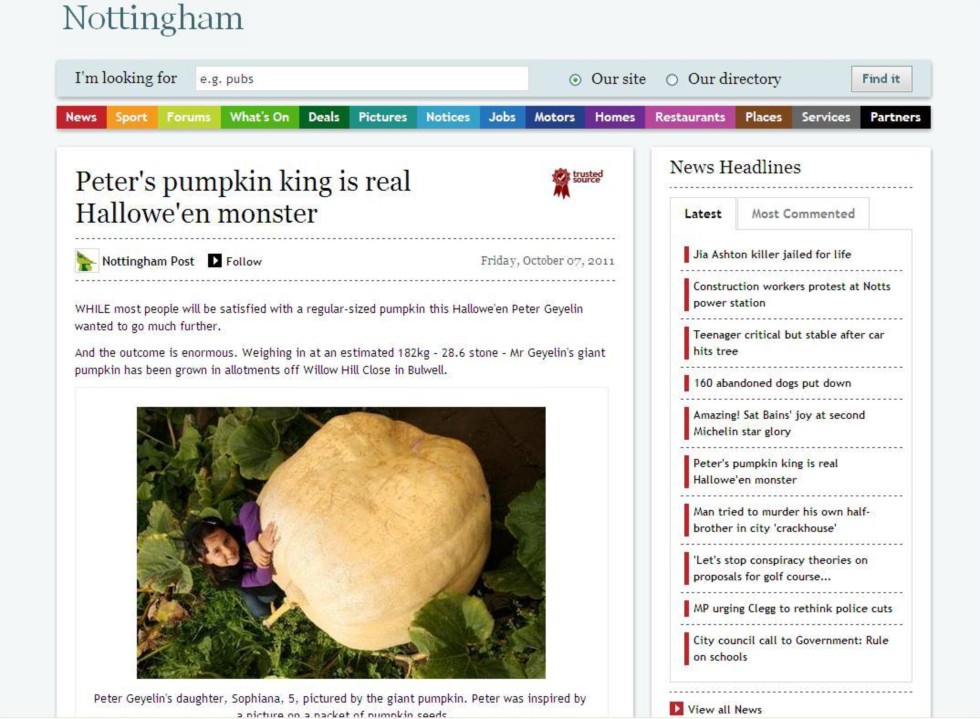Image resolution: width=980 pixels, height=719 pixels.
Task: Click the trusted source ribbon badge
Action: pos(578,183)
